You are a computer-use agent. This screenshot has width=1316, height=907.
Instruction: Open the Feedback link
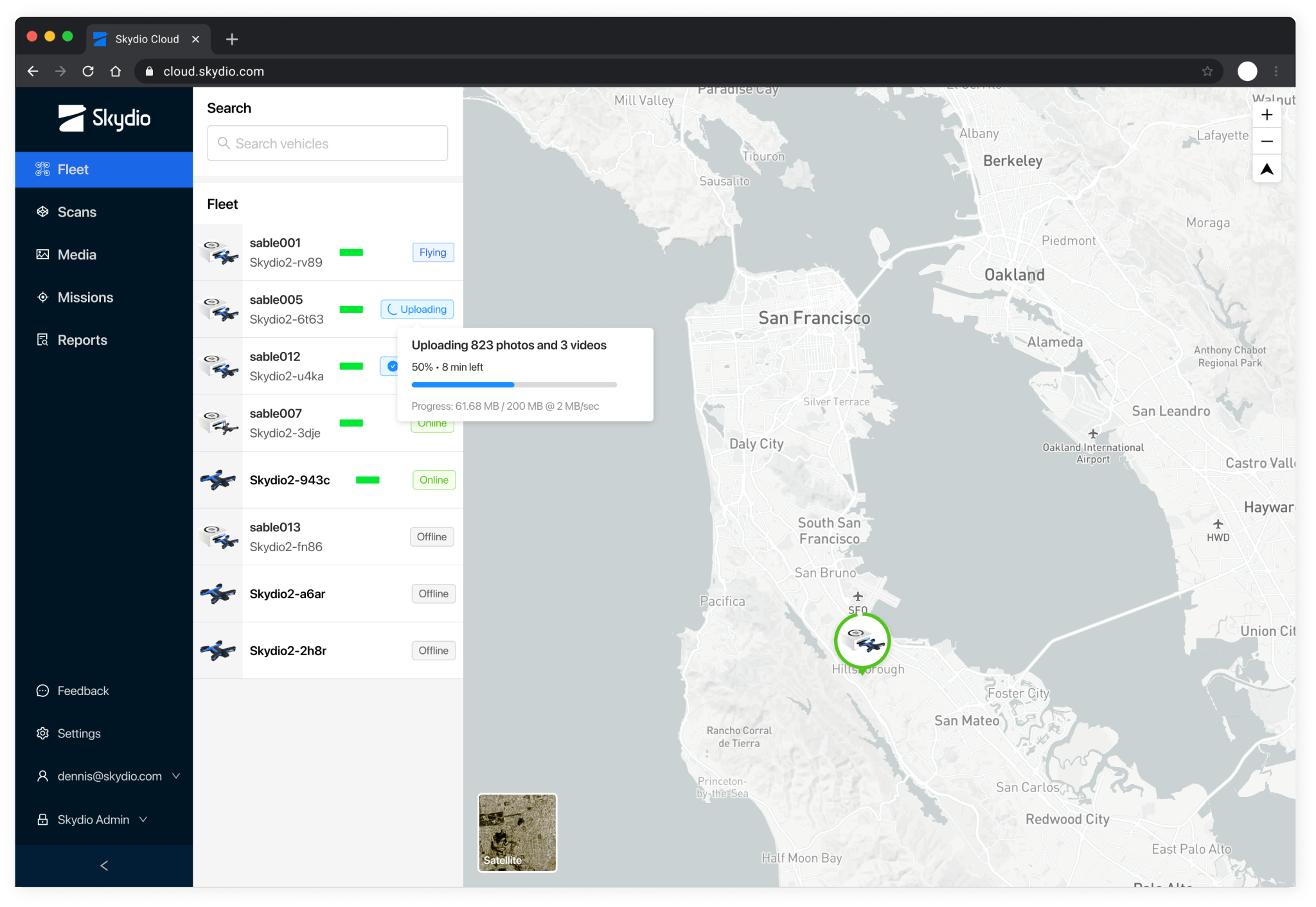pos(83,691)
